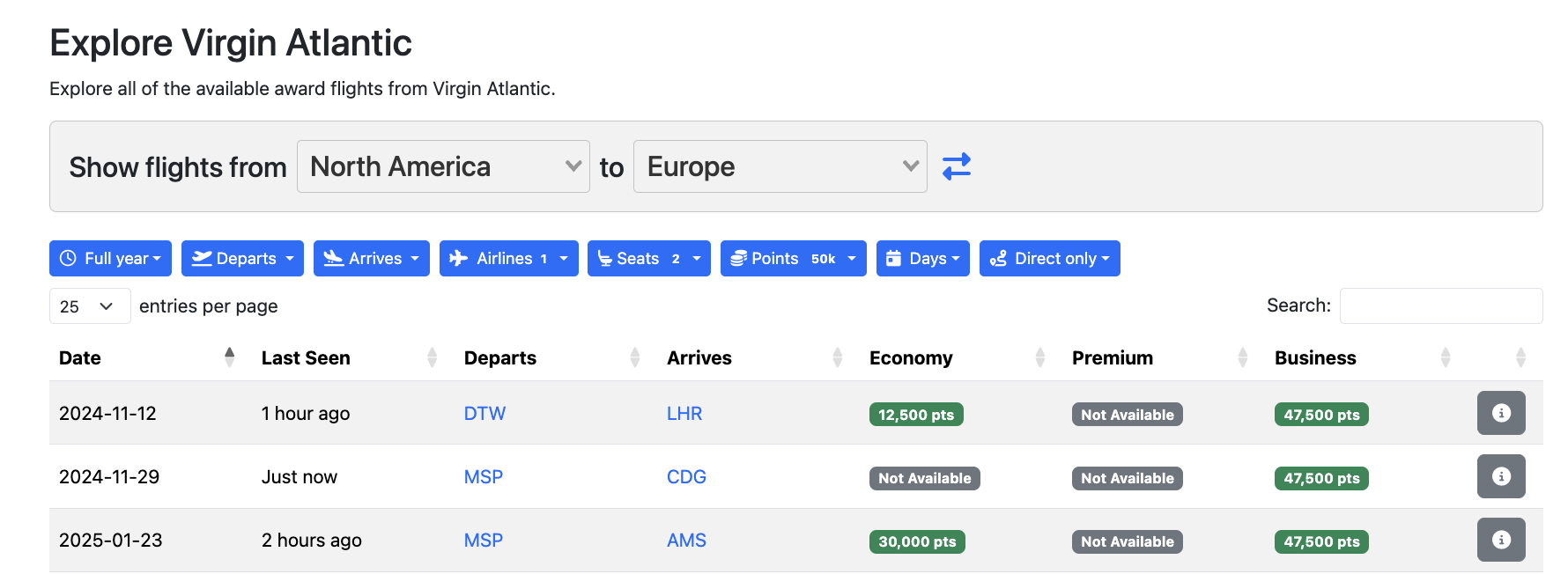The width and height of the screenshot is (1568, 574).
Task: Click the Arrives landing plane filter icon
Action: tap(333, 258)
